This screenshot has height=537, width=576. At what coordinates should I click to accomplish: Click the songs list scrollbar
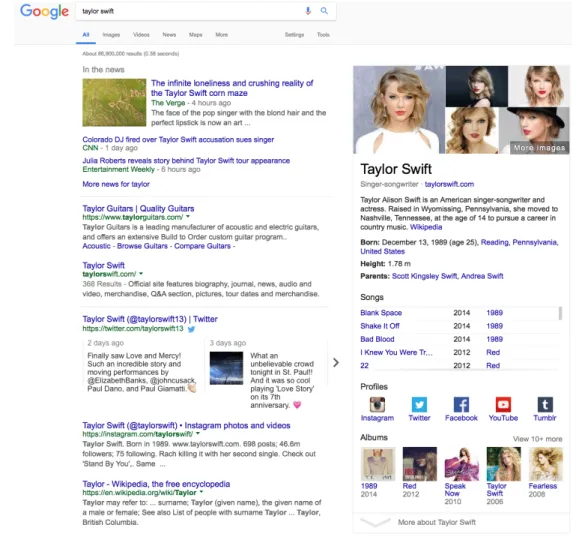point(560,314)
